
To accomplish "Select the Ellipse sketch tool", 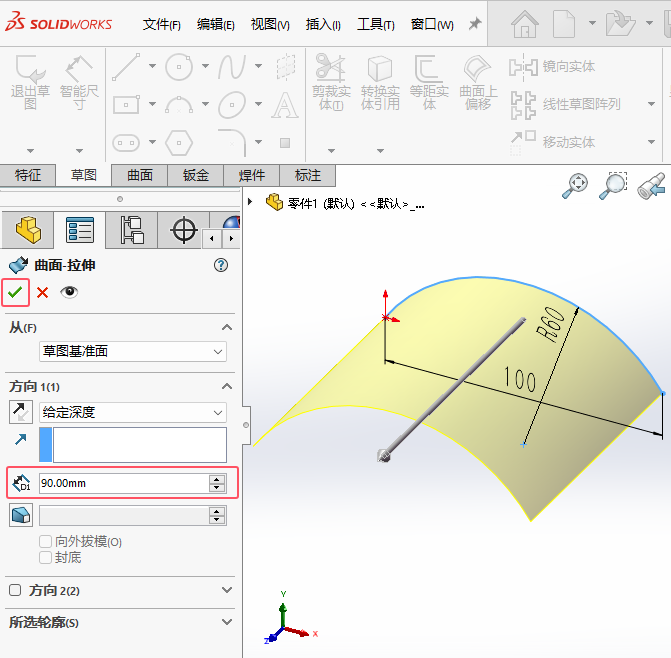I will pos(232,104).
